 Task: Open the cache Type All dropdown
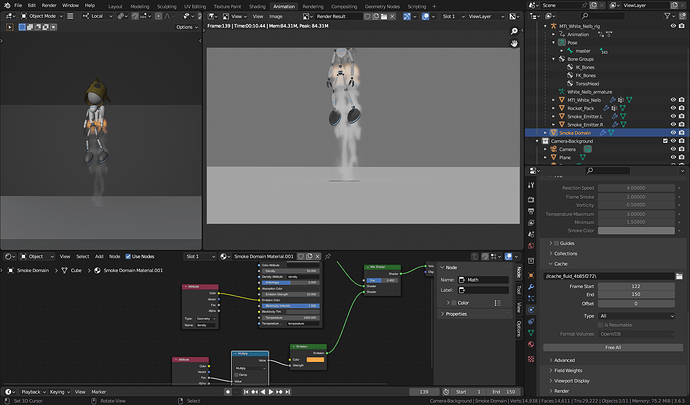click(x=636, y=316)
